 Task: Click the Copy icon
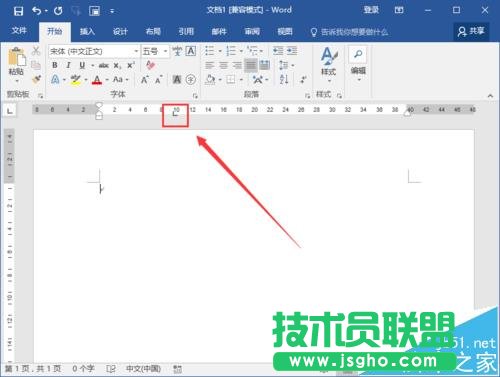[36, 65]
